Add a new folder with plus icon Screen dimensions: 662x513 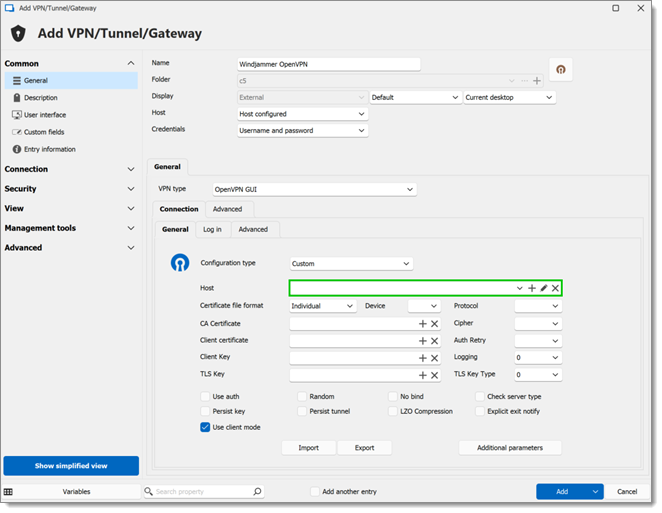[537, 81]
